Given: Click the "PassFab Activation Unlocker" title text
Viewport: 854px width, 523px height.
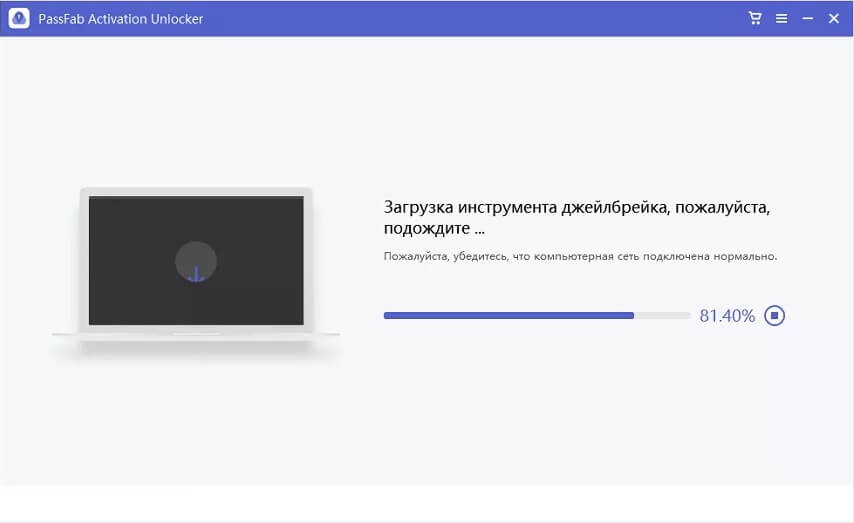Looking at the screenshot, I should point(120,19).
